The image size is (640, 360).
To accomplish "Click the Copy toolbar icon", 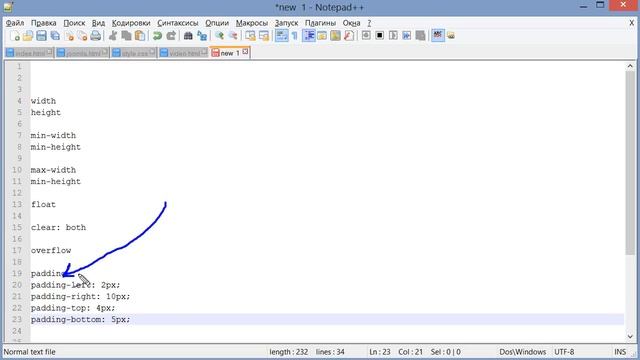I will coord(127,36).
